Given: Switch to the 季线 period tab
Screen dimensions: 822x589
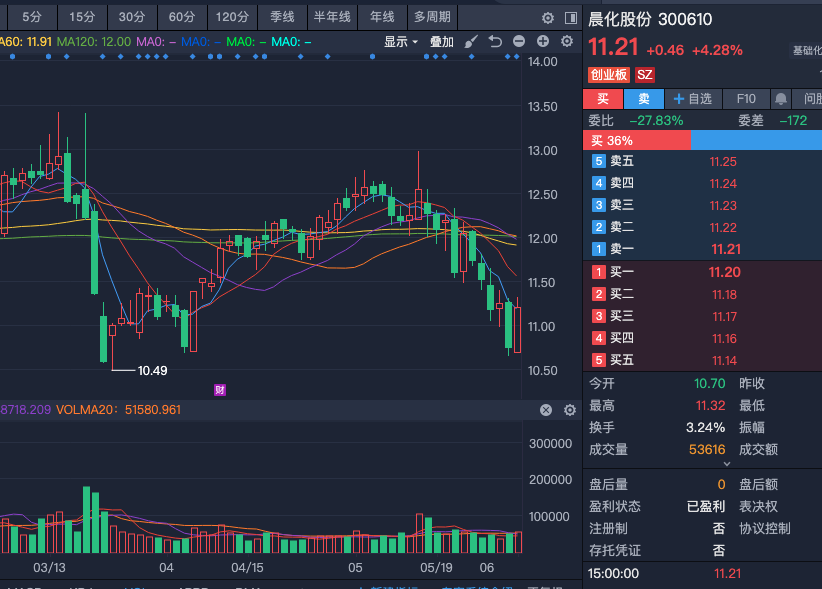Looking at the screenshot, I should [x=282, y=17].
